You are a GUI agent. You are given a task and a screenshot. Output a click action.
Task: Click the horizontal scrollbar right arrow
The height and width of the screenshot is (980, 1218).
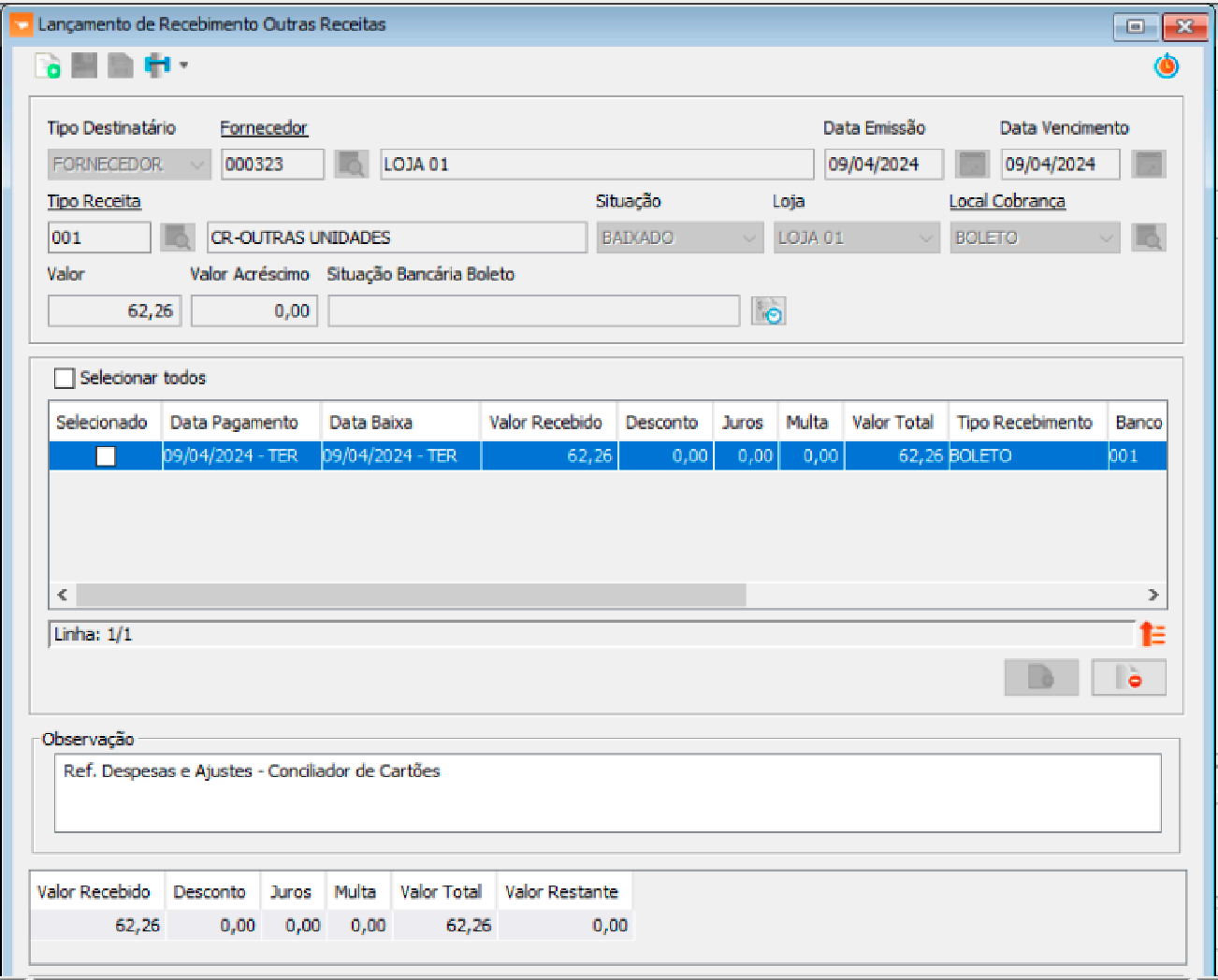pyautogui.click(x=1153, y=595)
